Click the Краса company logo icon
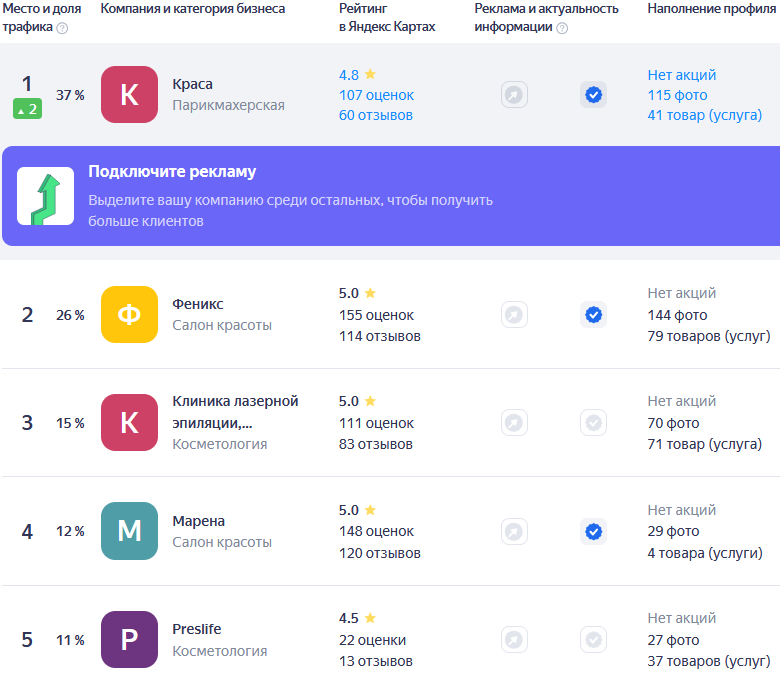This screenshot has height=687, width=780. 129,95
